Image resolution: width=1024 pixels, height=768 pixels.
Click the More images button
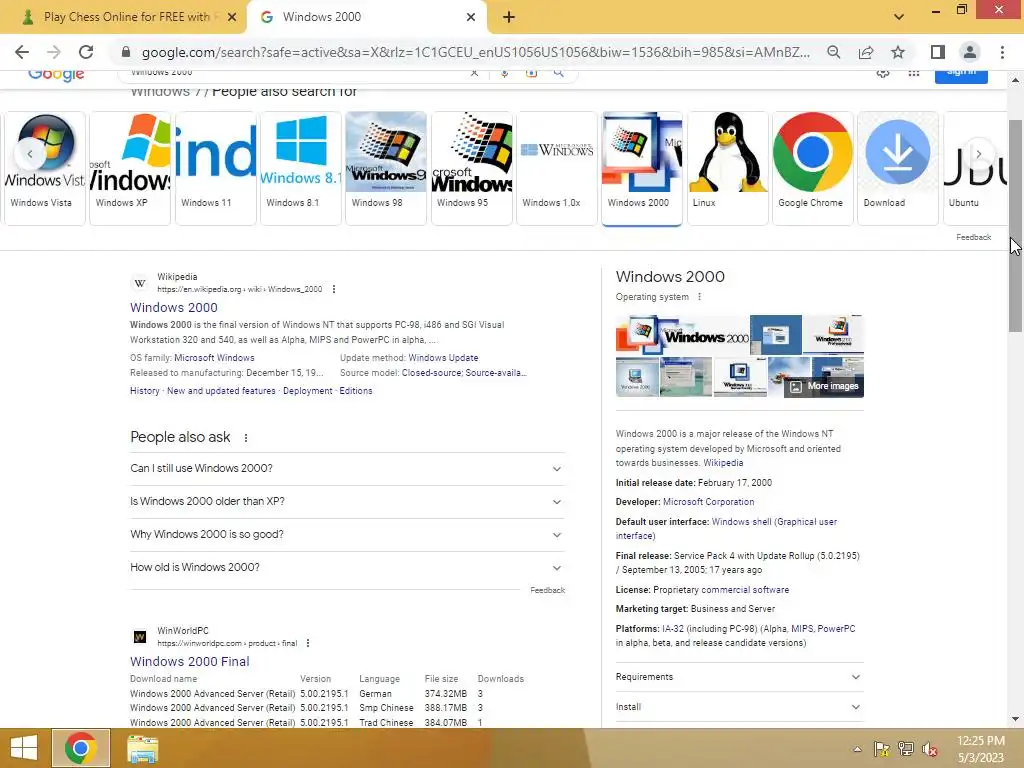point(824,387)
